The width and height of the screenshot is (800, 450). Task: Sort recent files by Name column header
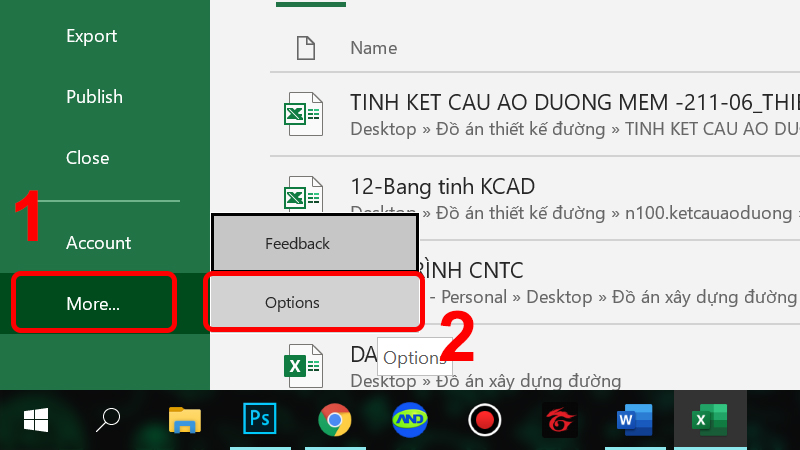373,48
